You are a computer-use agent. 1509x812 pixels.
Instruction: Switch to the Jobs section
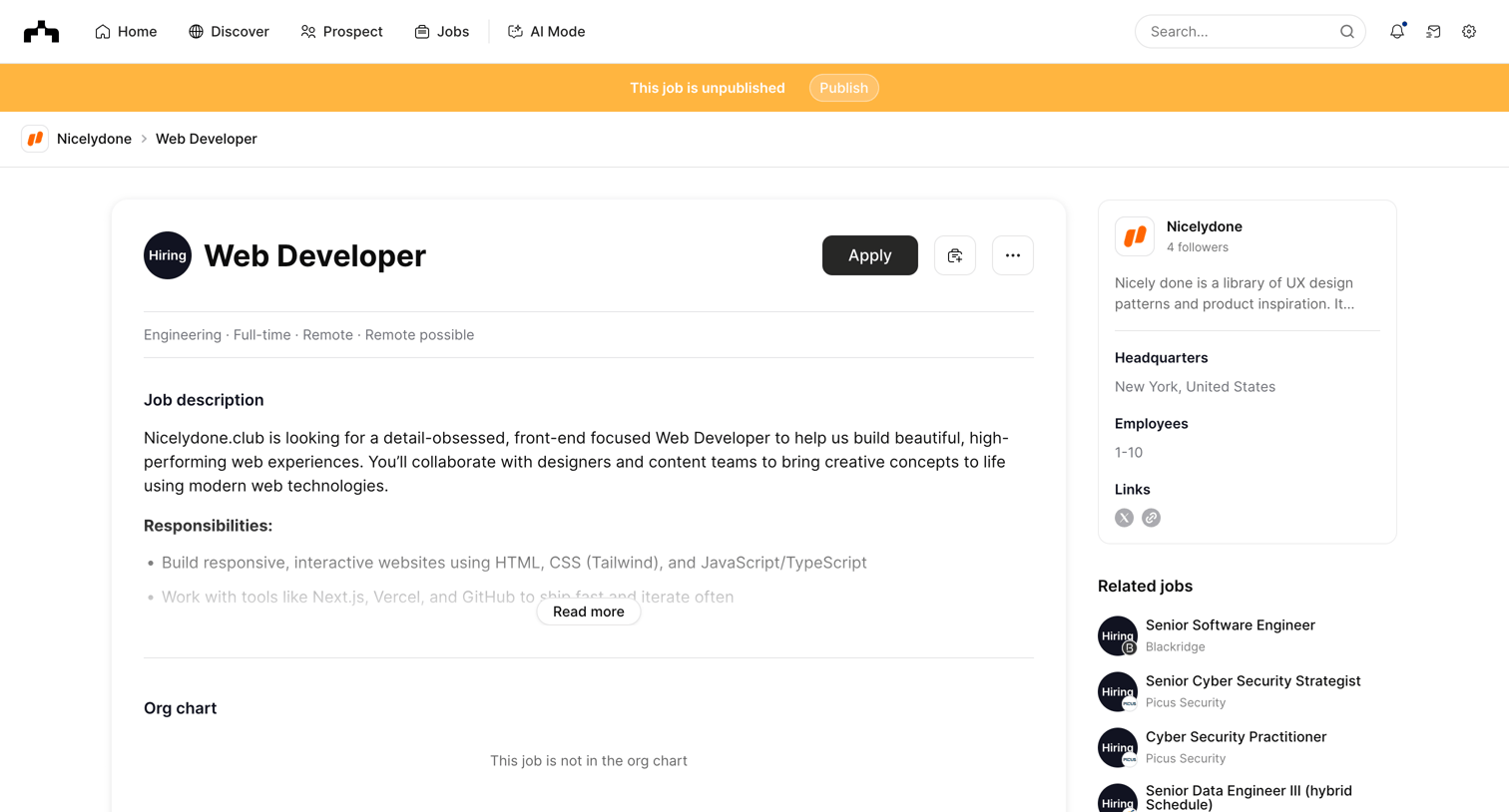coord(441,32)
